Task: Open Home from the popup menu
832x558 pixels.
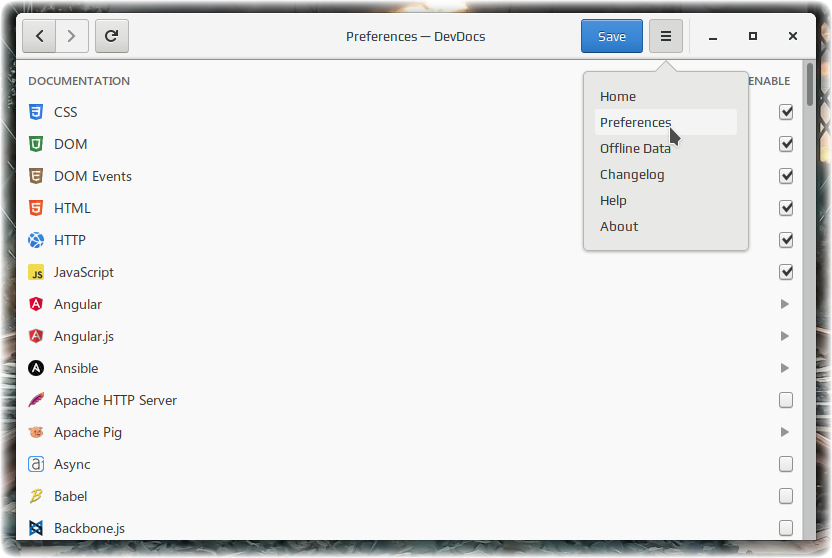Action: click(x=665, y=97)
